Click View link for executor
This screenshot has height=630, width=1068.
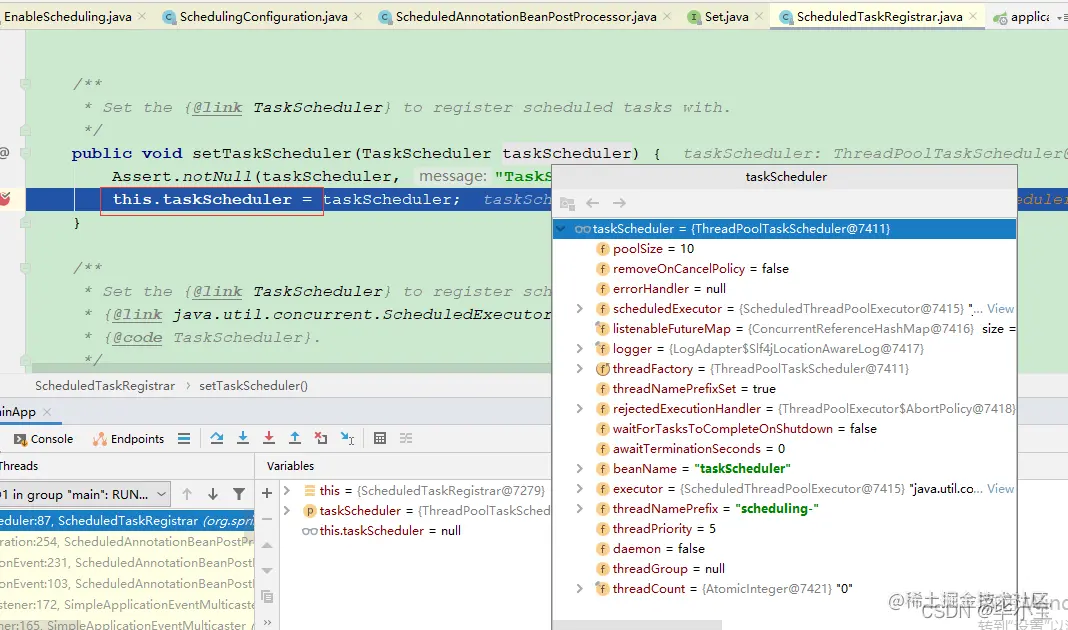pos(1000,488)
